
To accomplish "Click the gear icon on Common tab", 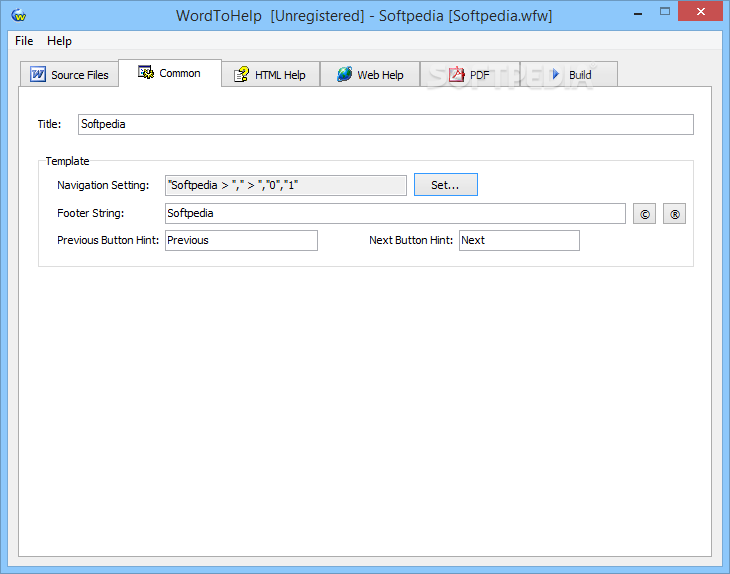I will pyautogui.click(x=146, y=72).
